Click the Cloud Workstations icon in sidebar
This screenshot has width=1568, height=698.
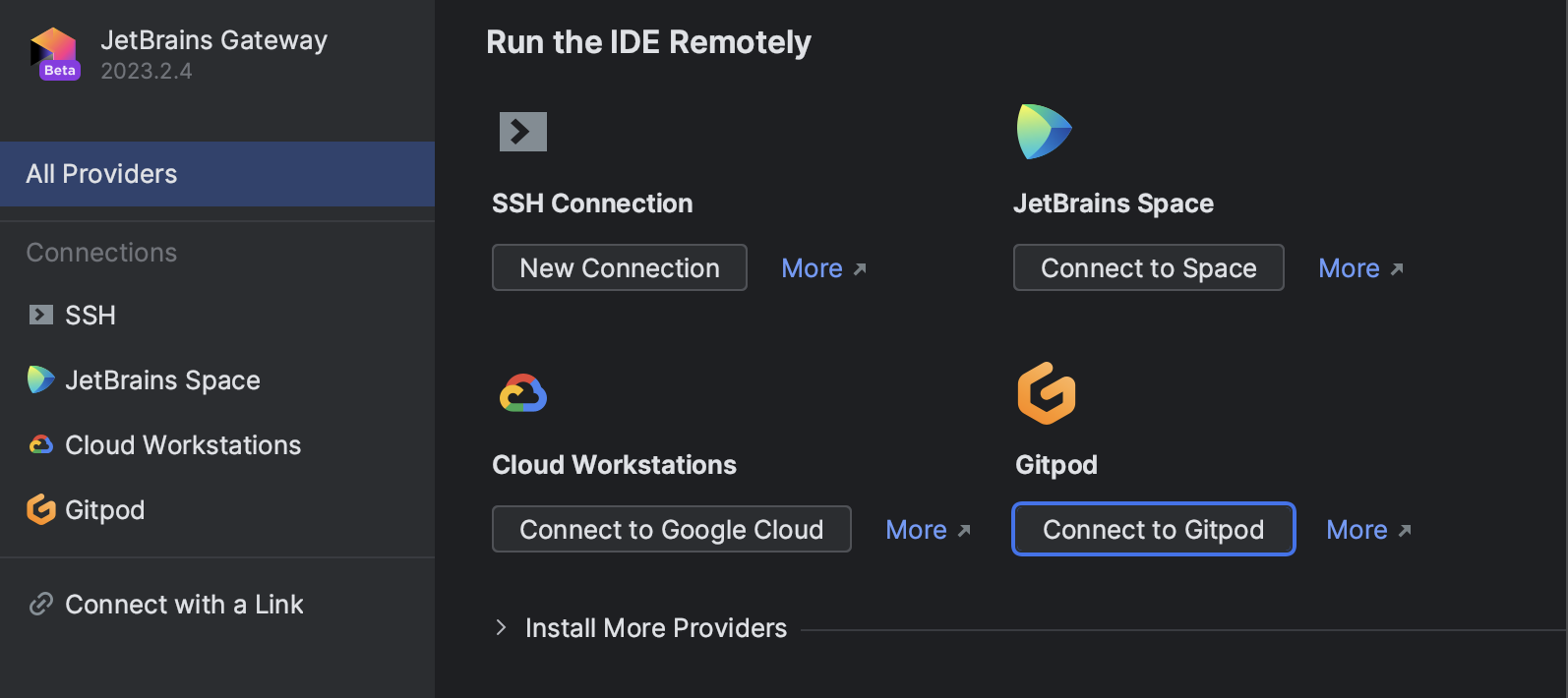pos(40,445)
